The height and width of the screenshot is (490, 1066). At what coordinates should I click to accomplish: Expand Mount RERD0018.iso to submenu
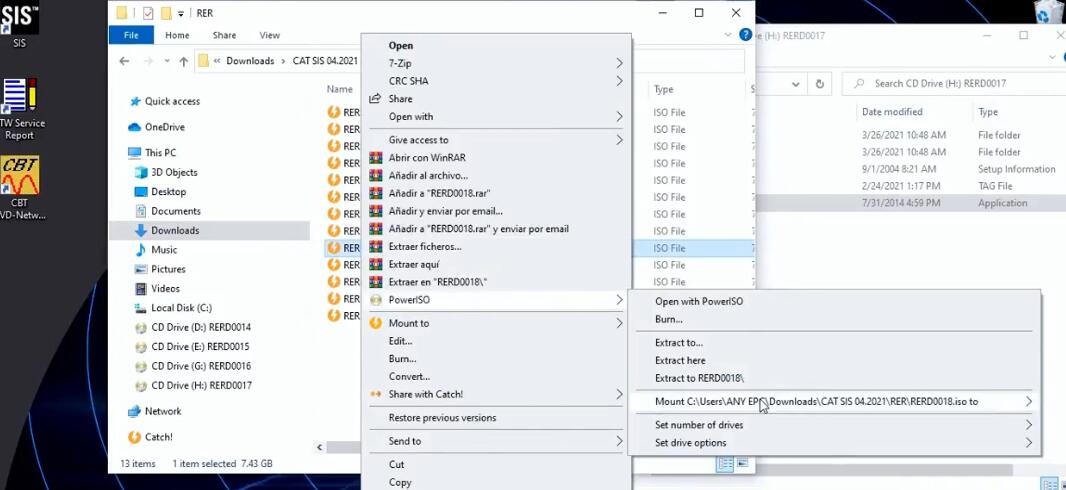click(833, 402)
